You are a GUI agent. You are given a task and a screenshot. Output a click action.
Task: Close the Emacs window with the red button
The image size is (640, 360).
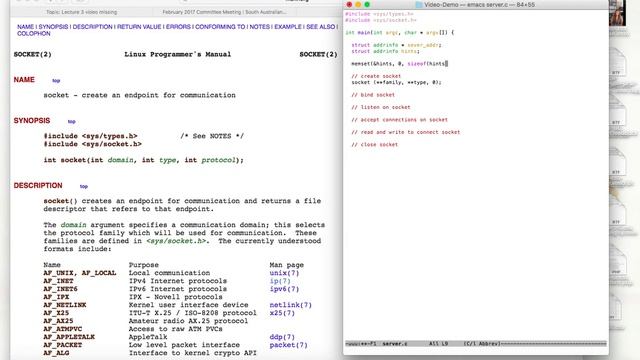[349, 4]
